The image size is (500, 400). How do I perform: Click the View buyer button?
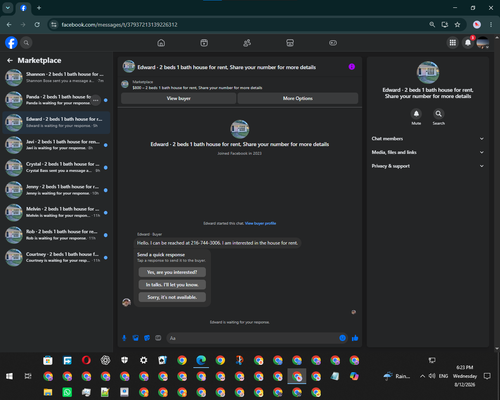pyautogui.click(x=179, y=98)
